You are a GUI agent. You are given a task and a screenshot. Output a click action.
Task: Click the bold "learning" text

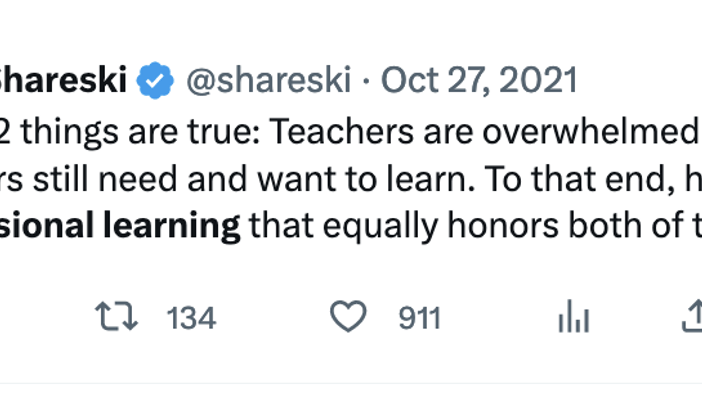tap(172, 226)
